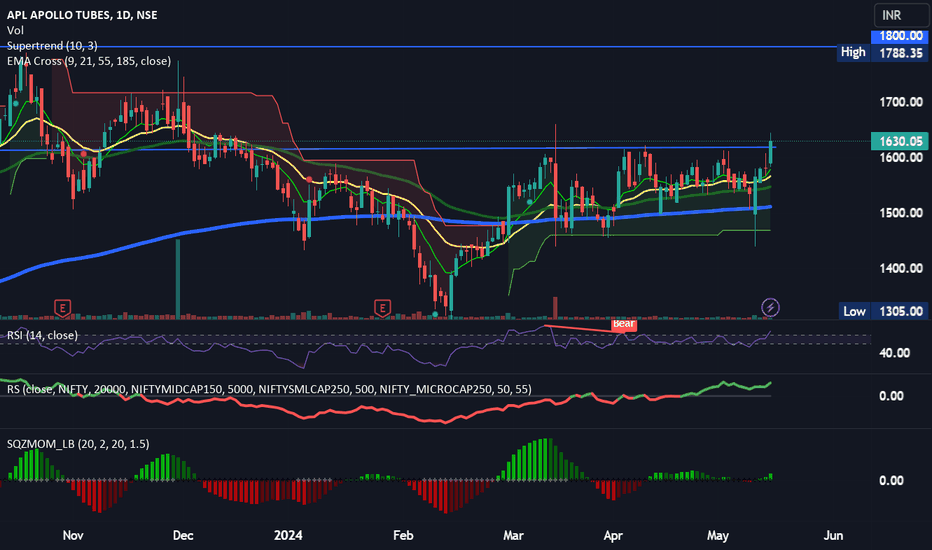Viewport: 932px width, 550px height.
Task: Click the RSI 40.00 scale value
Action: point(895,353)
